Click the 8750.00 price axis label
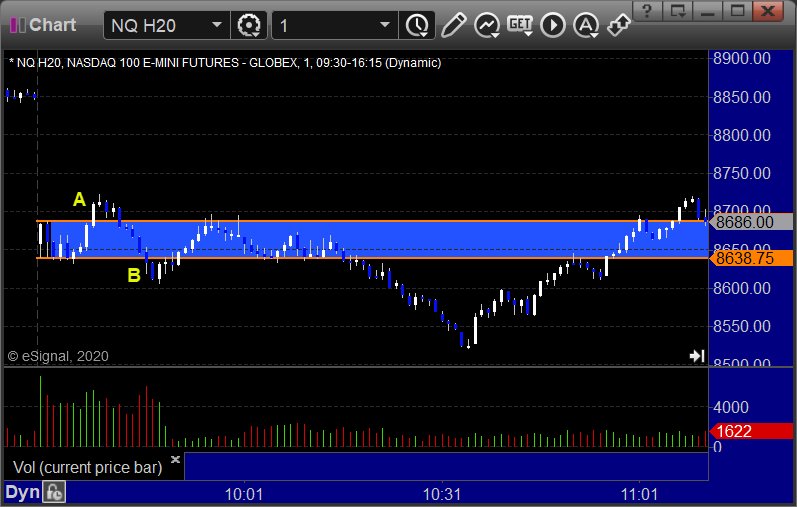This screenshot has width=797, height=507. [742, 173]
